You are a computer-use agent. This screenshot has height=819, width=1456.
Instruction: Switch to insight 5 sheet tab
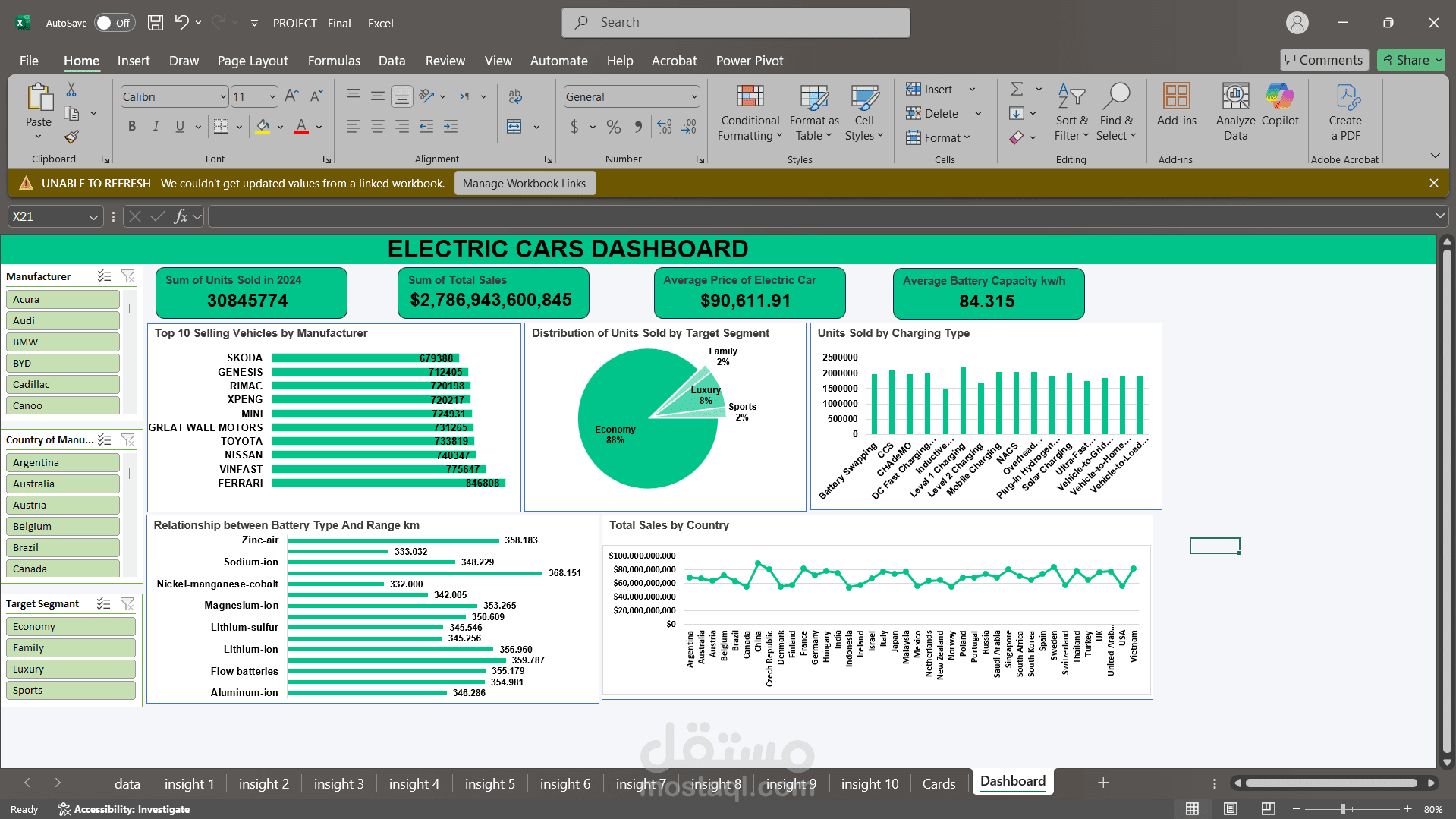[x=489, y=784]
